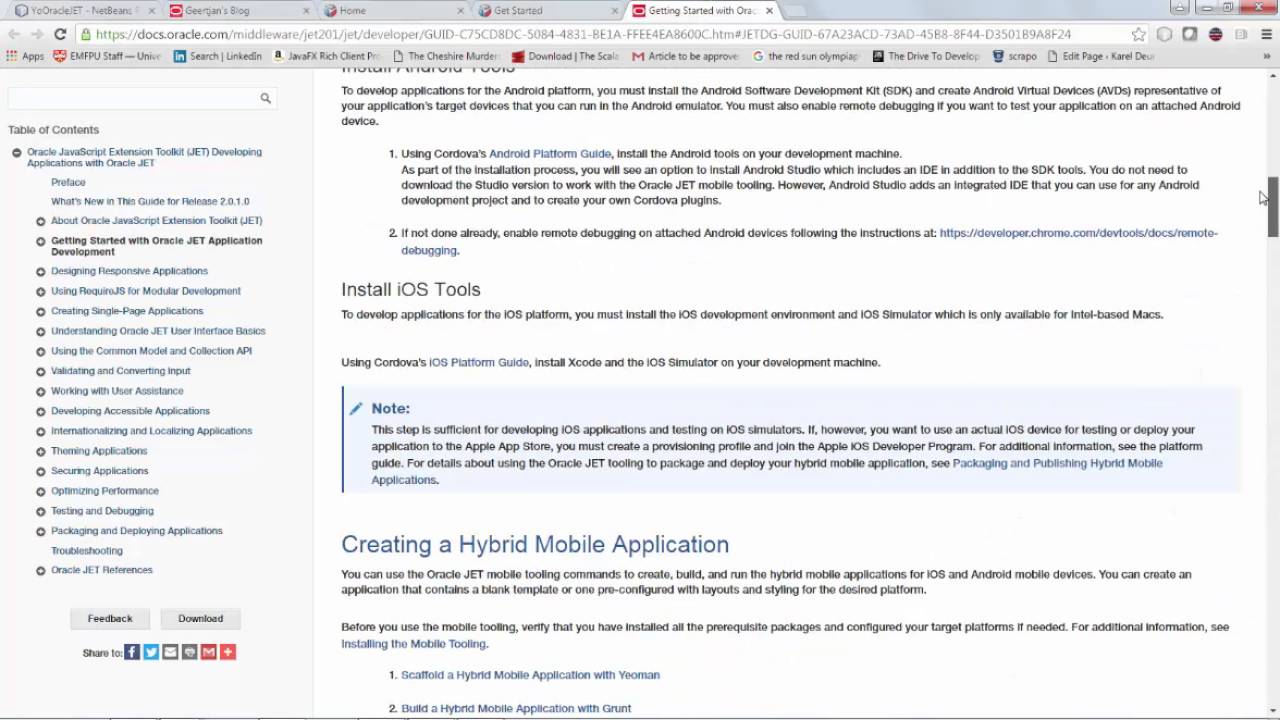Open Edit Page Karel Deur bookmark
Image resolution: width=1280 pixels, height=720 pixels.
pos(1101,56)
